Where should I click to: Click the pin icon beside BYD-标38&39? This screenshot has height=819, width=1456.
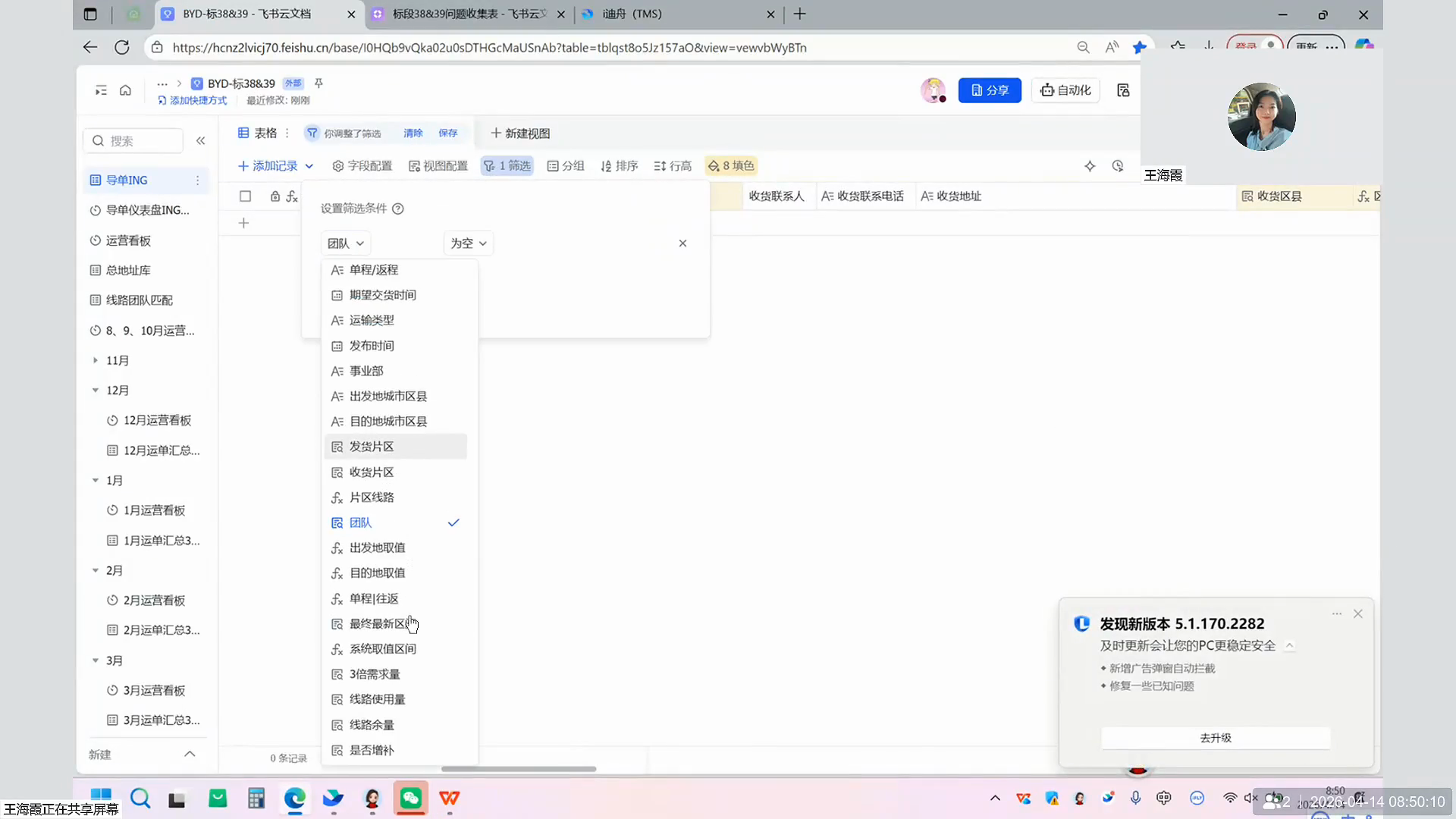pyautogui.click(x=318, y=83)
